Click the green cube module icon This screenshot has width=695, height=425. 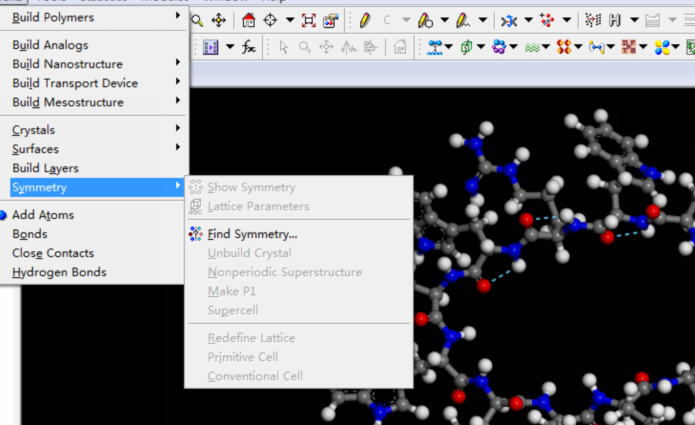(x=466, y=47)
